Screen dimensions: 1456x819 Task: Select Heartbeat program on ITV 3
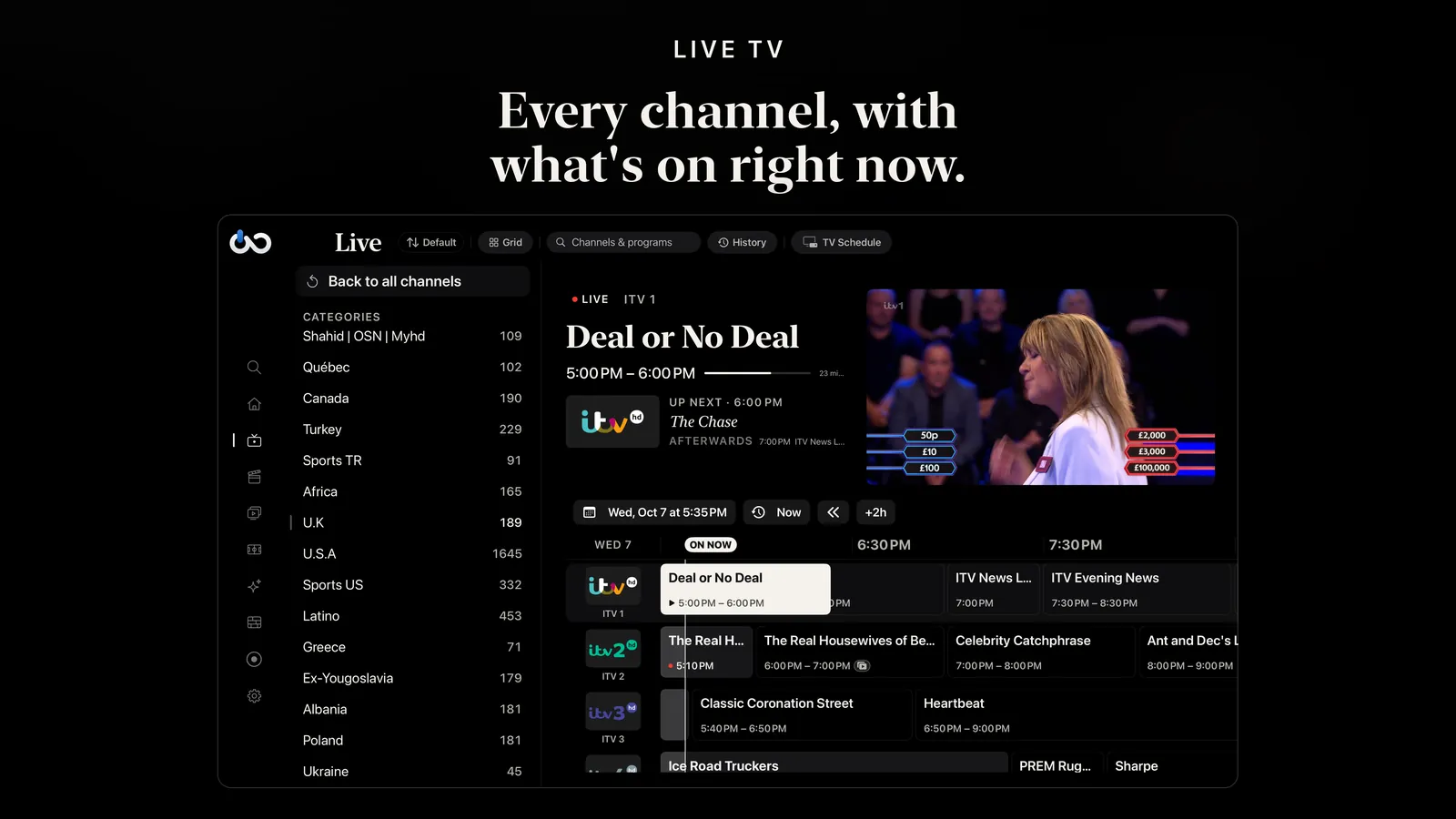pyautogui.click(x=1077, y=714)
